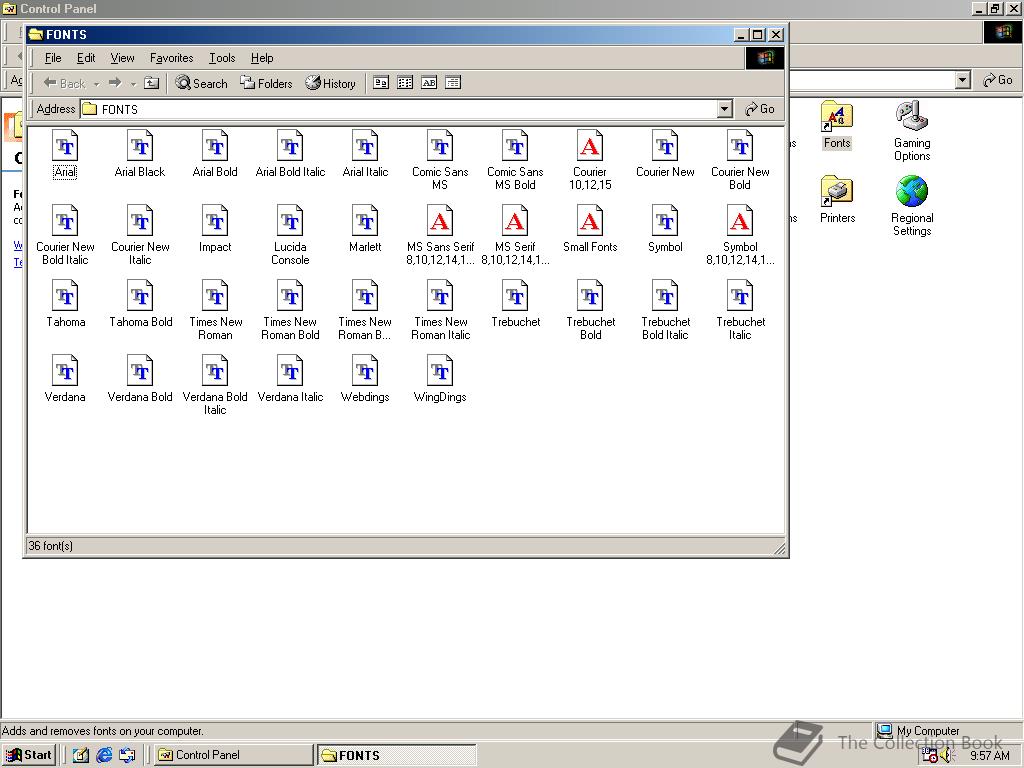Switch to Large Icons view button
The height and width of the screenshot is (768, 1024).
[x=381, y=83]
